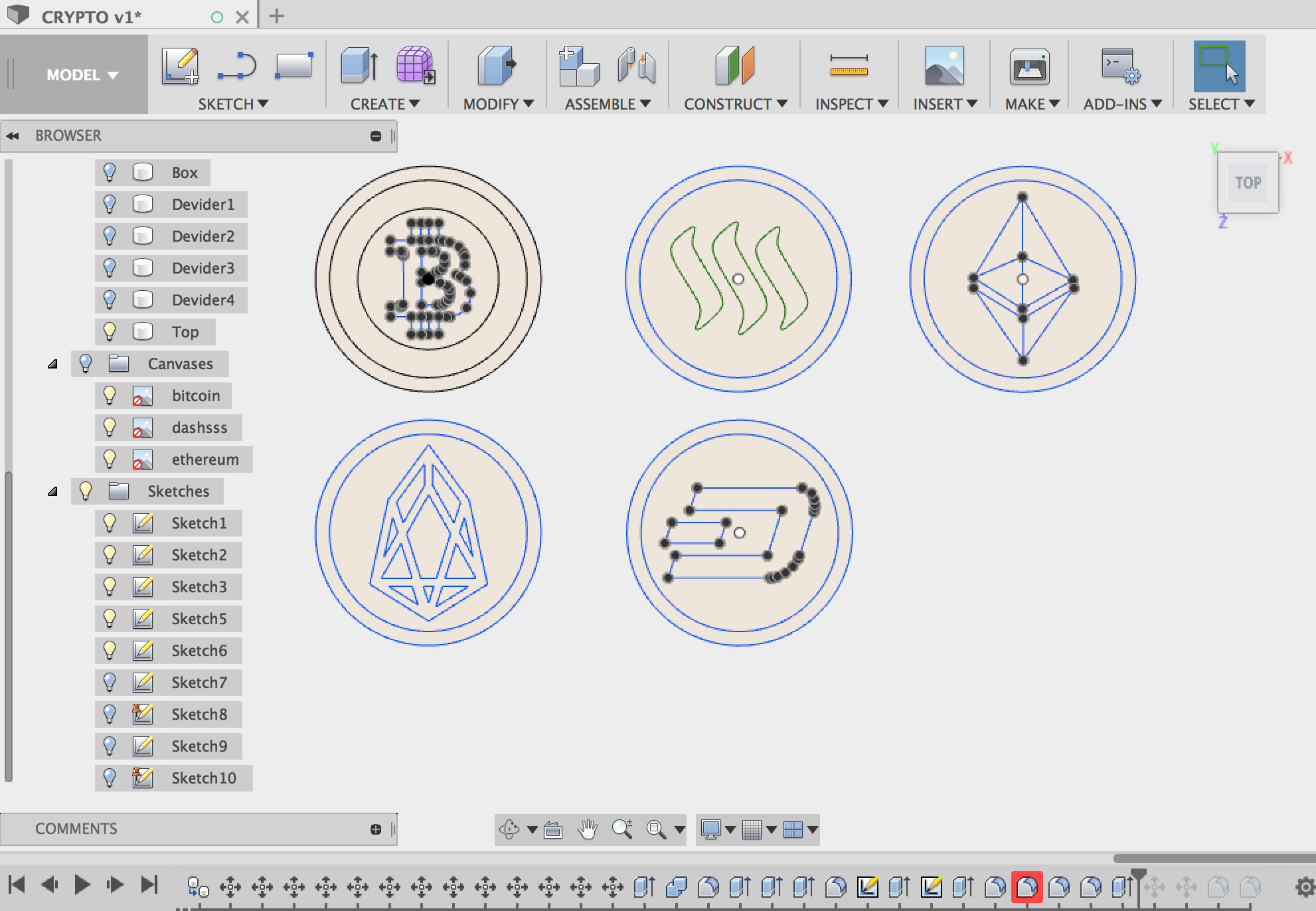Toggle visibility bulb of Sketch1
The height and width of the screenshot is (911, 1316).
tap(110, 523)
